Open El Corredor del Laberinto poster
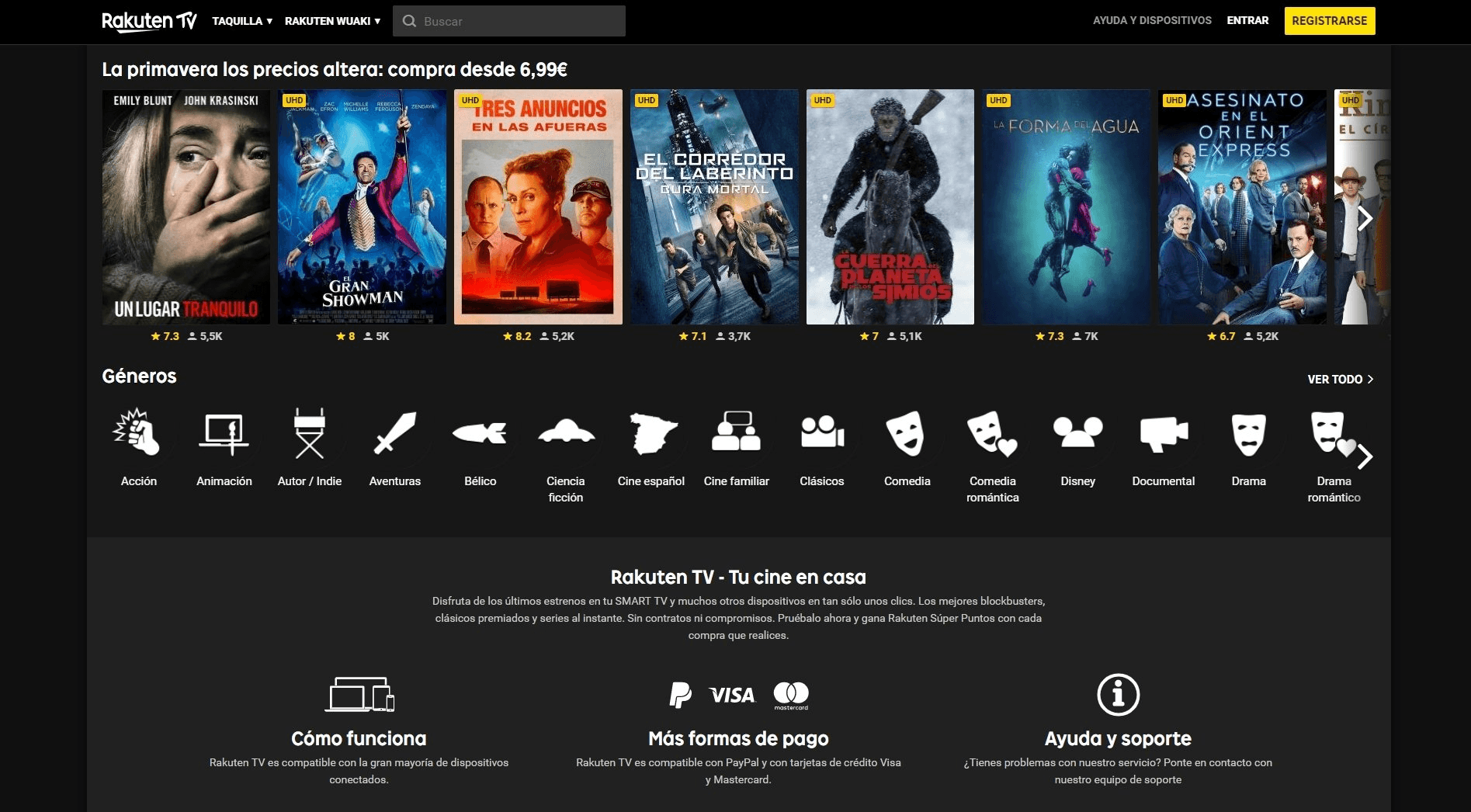This screenshot has width=1471, height=812. [714, 206]
